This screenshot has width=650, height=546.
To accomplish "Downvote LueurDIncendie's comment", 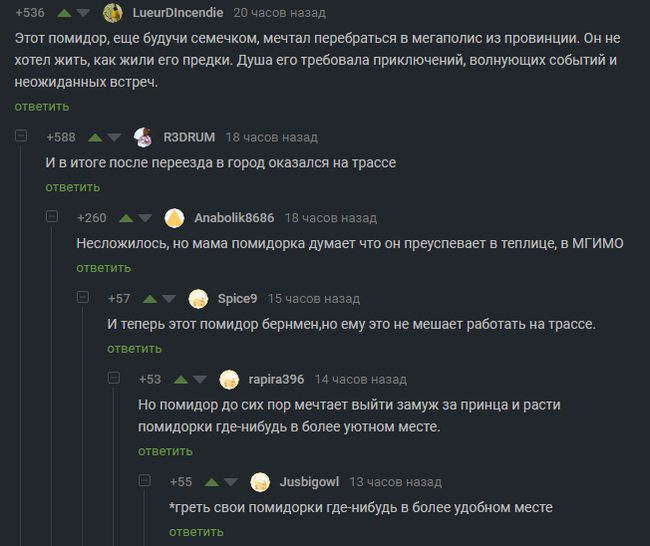I will pyautogui.click(x=83, y=13).
